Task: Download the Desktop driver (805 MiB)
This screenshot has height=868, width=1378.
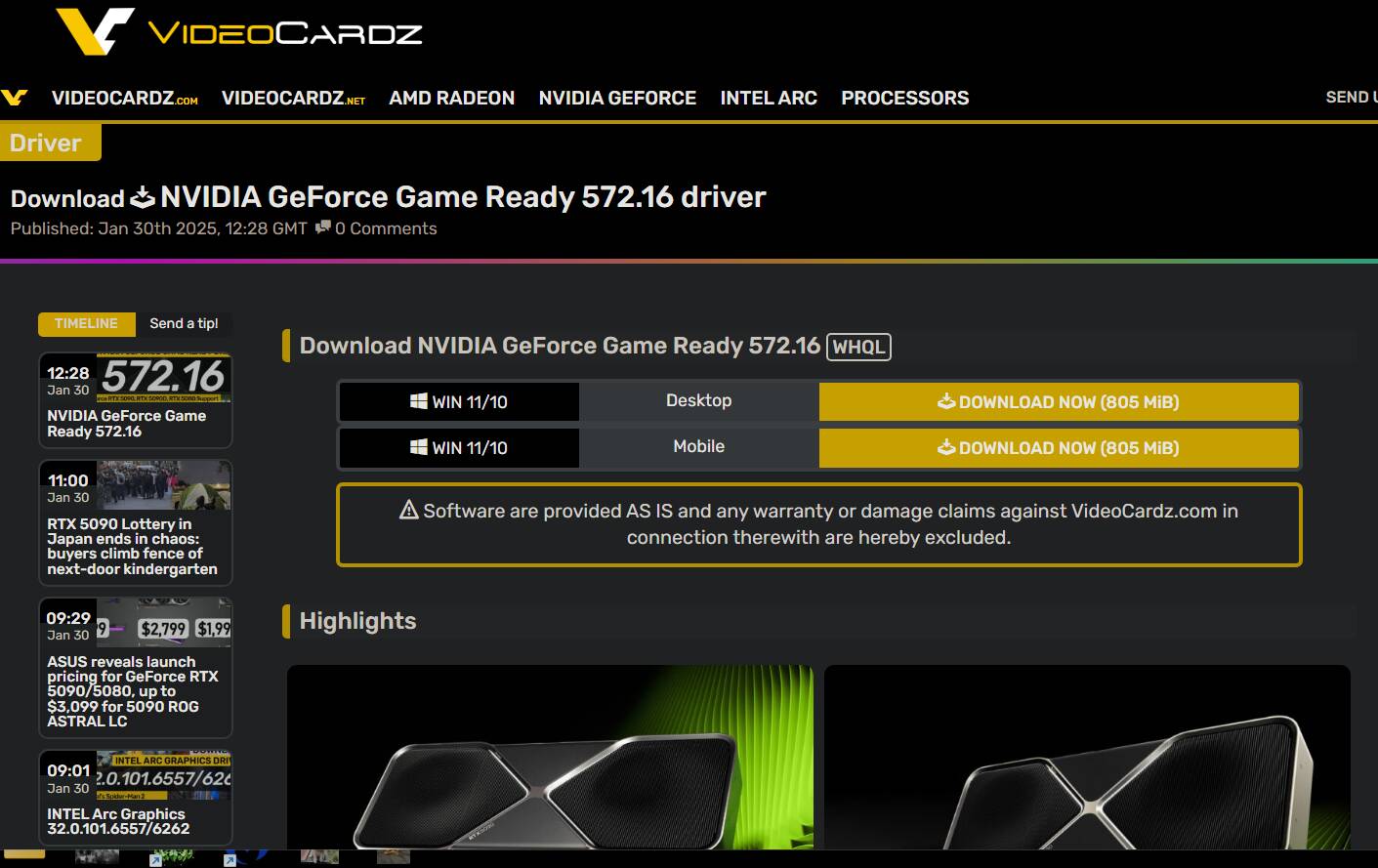Action: pos(1059,401)
